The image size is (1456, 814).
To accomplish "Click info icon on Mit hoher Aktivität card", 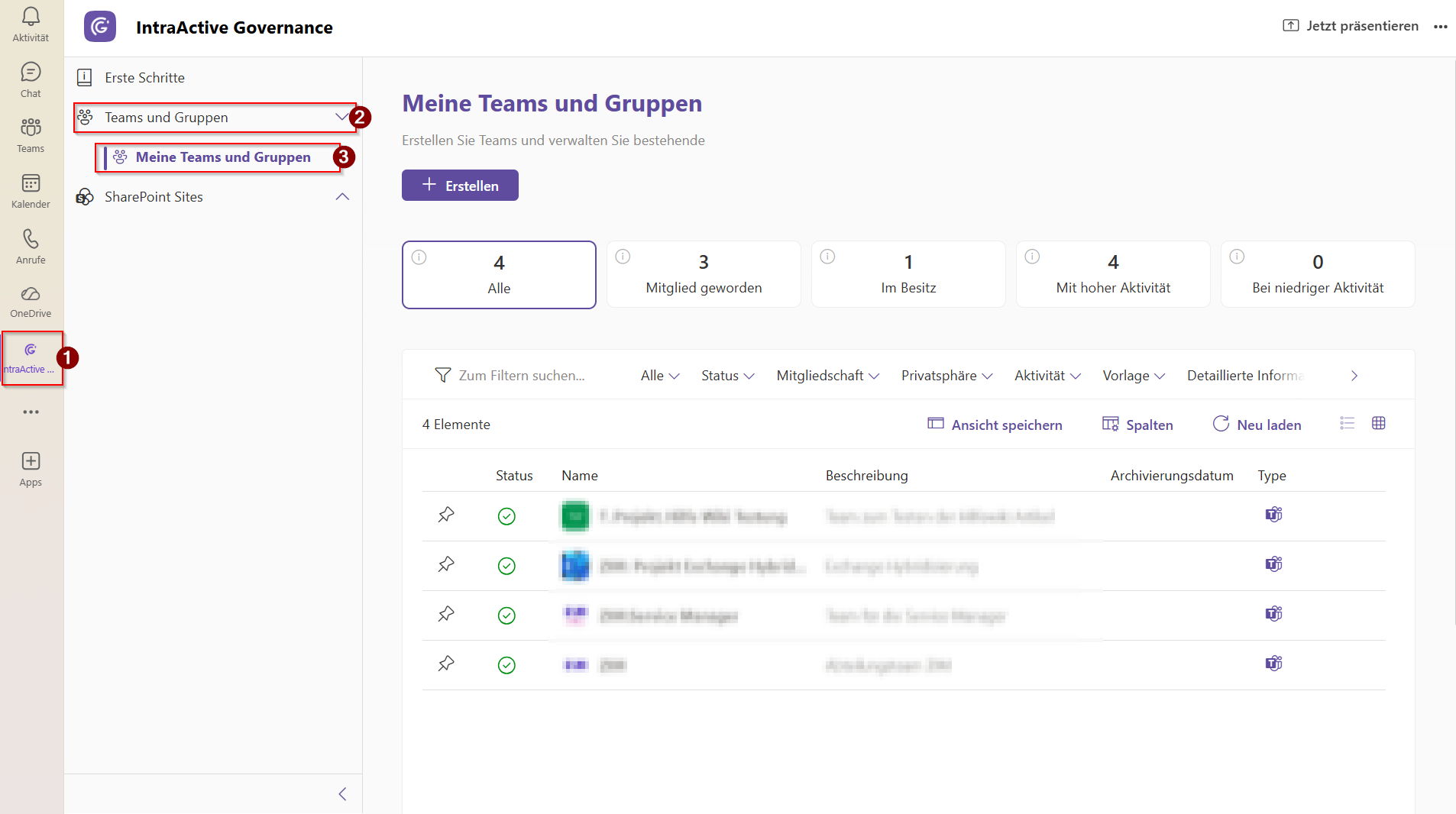I will (1032, 256).
